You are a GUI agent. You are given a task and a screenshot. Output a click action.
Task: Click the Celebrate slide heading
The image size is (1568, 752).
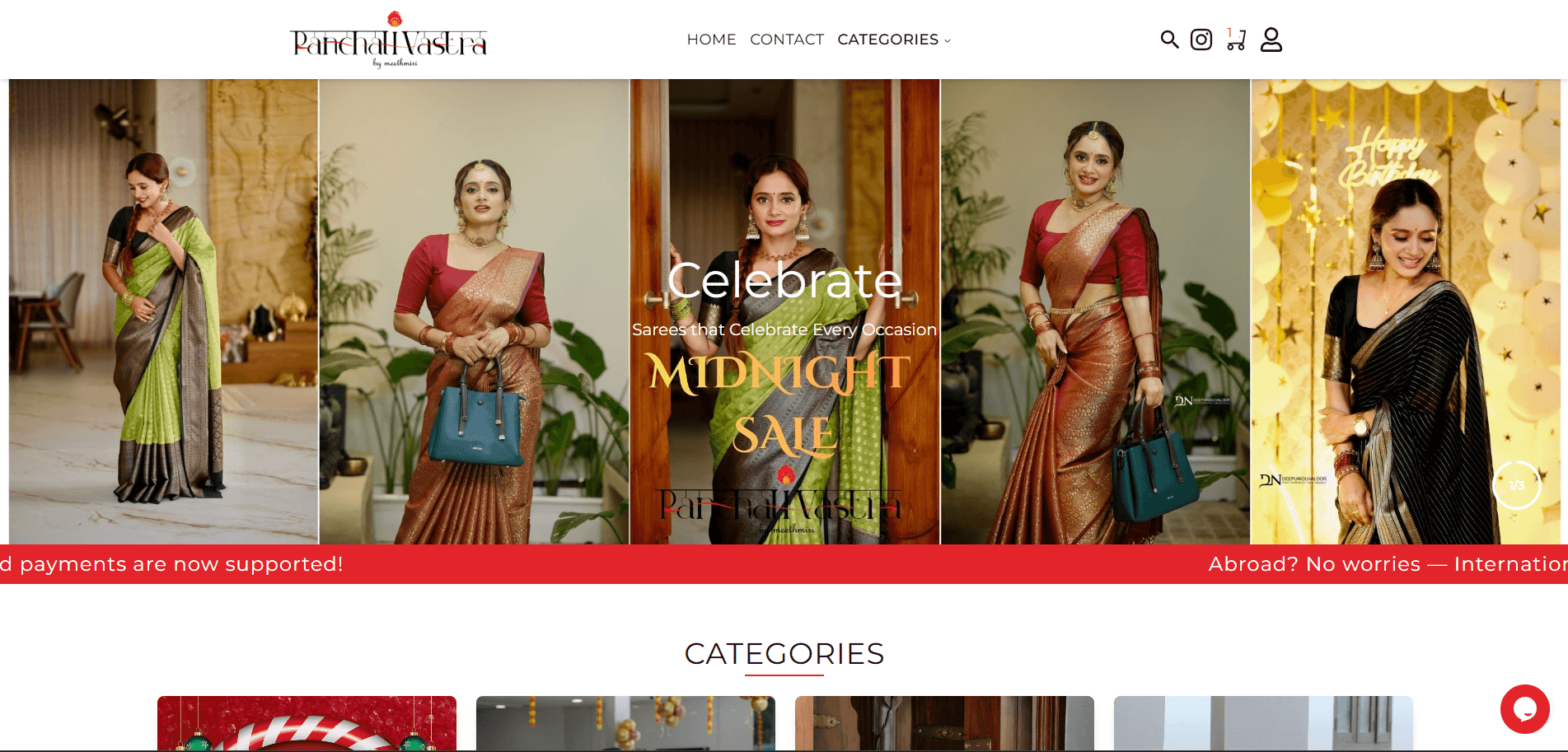(x=784, y=280)
